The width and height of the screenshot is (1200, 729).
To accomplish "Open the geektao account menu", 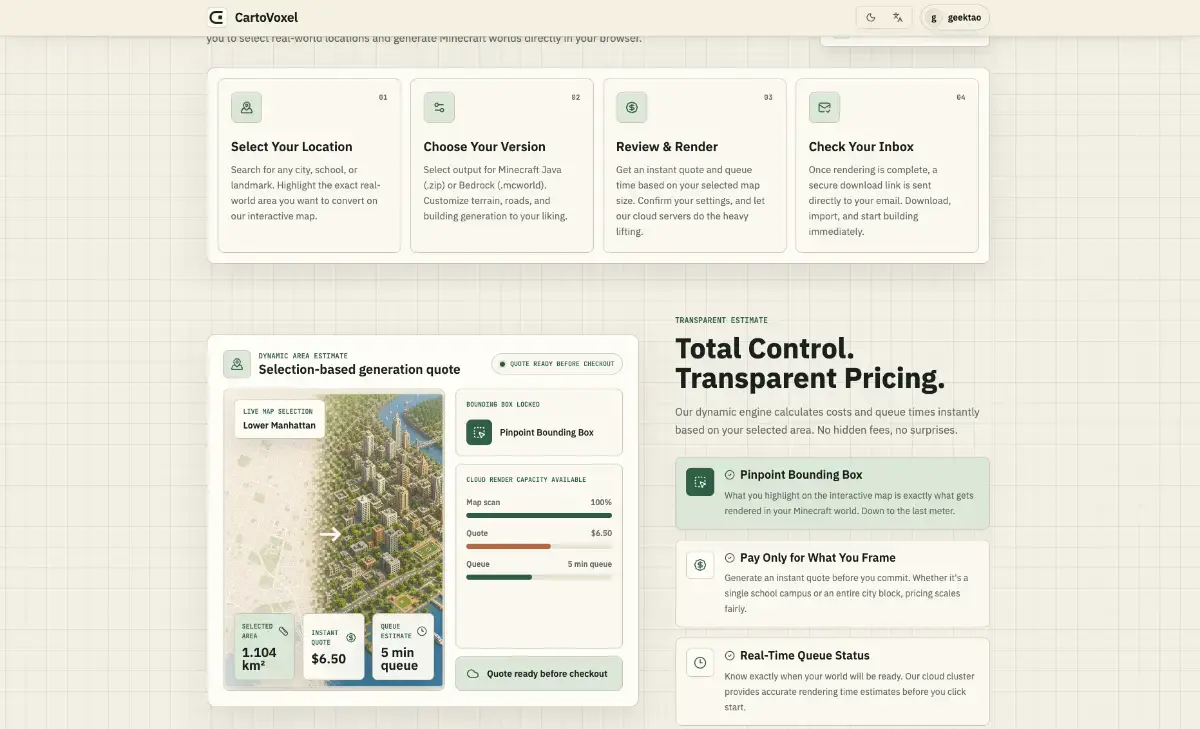I will pyautogui.click(x=955, y=17).
